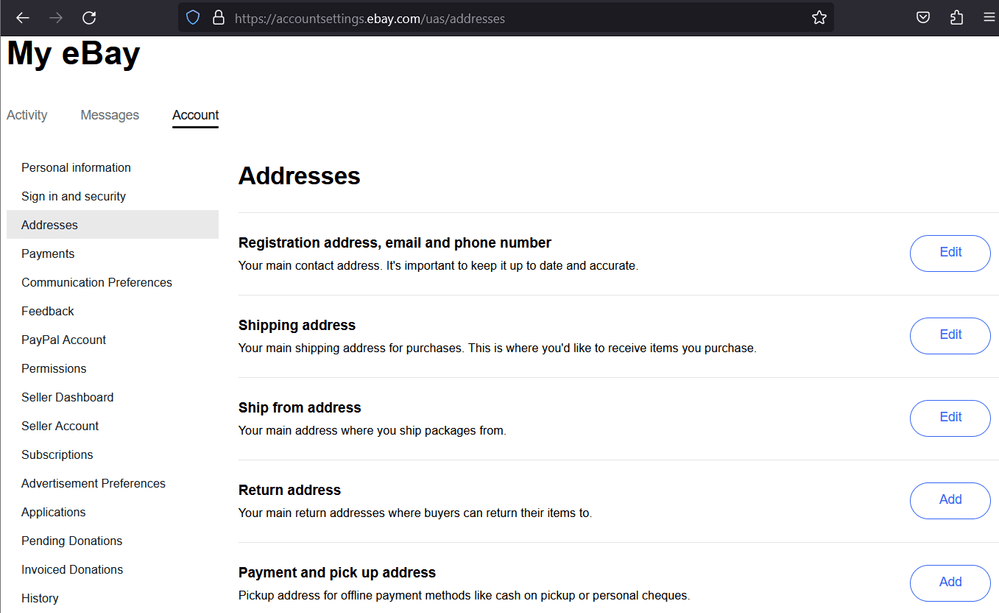Click the 'Pickup address for offline payment' description
The width and height of the screenshot is (999, 613).
464,595
